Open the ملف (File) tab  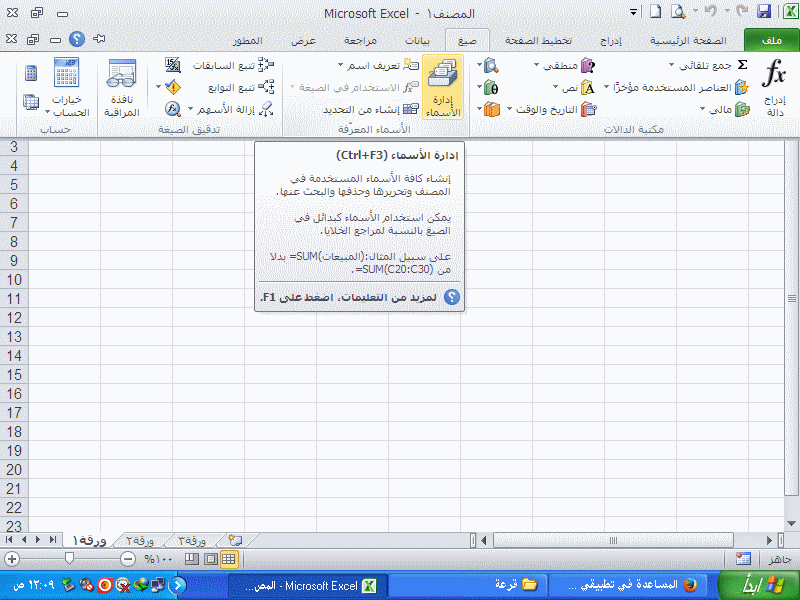pos(771,40)
